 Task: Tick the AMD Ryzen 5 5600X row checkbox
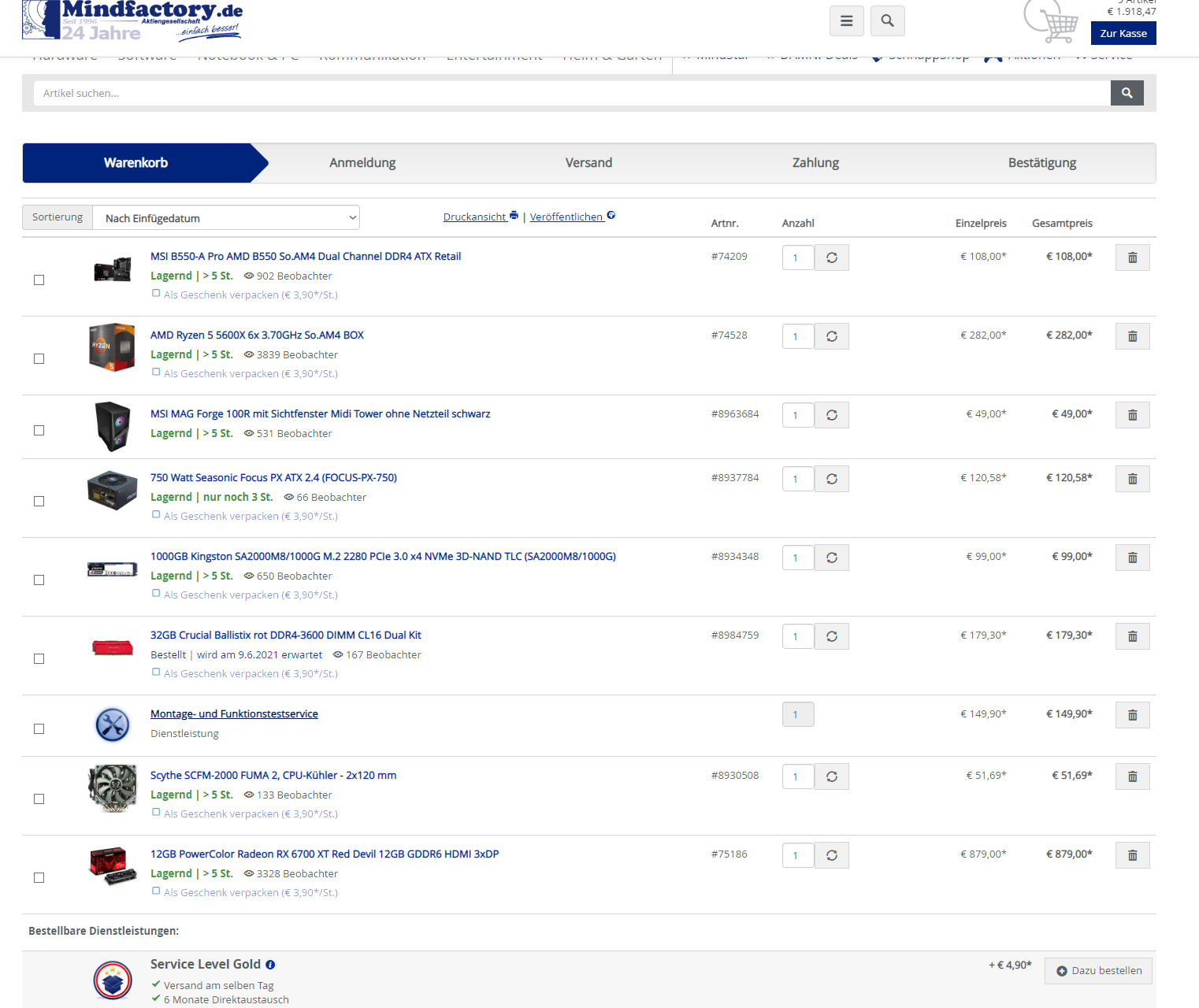[x=39, y=359]
